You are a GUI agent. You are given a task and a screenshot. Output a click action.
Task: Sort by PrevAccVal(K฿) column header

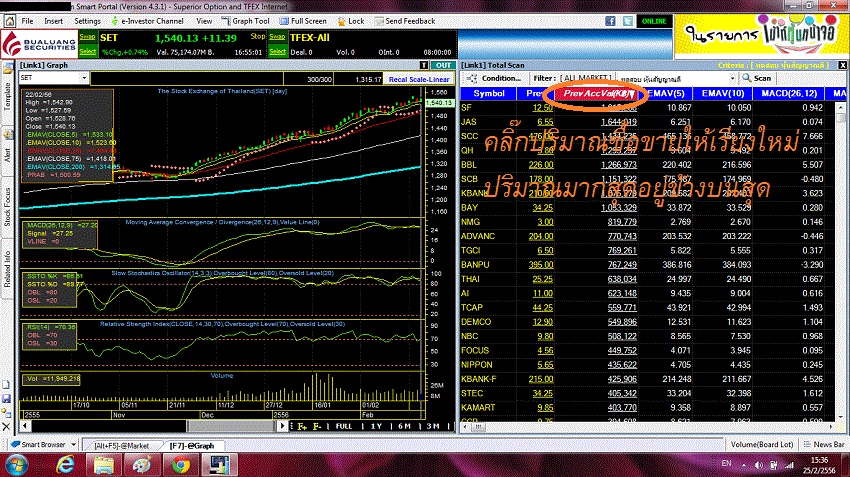[x=597, y=94]
